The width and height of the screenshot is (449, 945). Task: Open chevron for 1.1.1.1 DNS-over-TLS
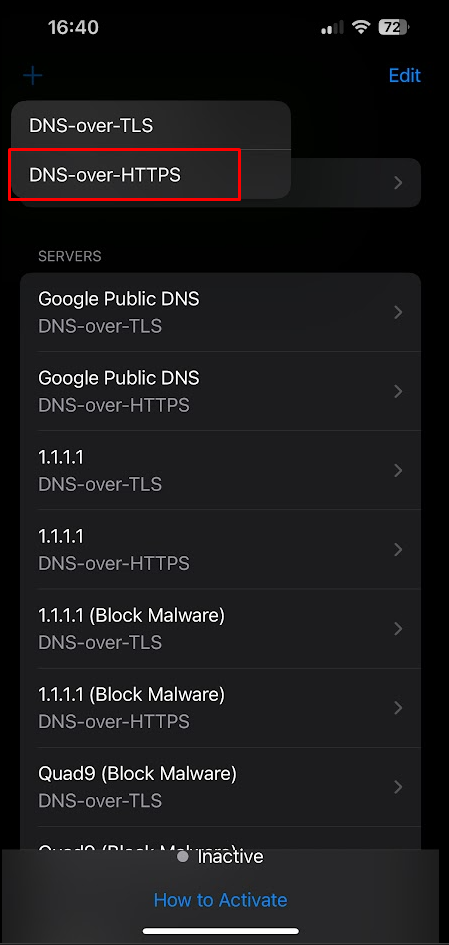(398, 470)
